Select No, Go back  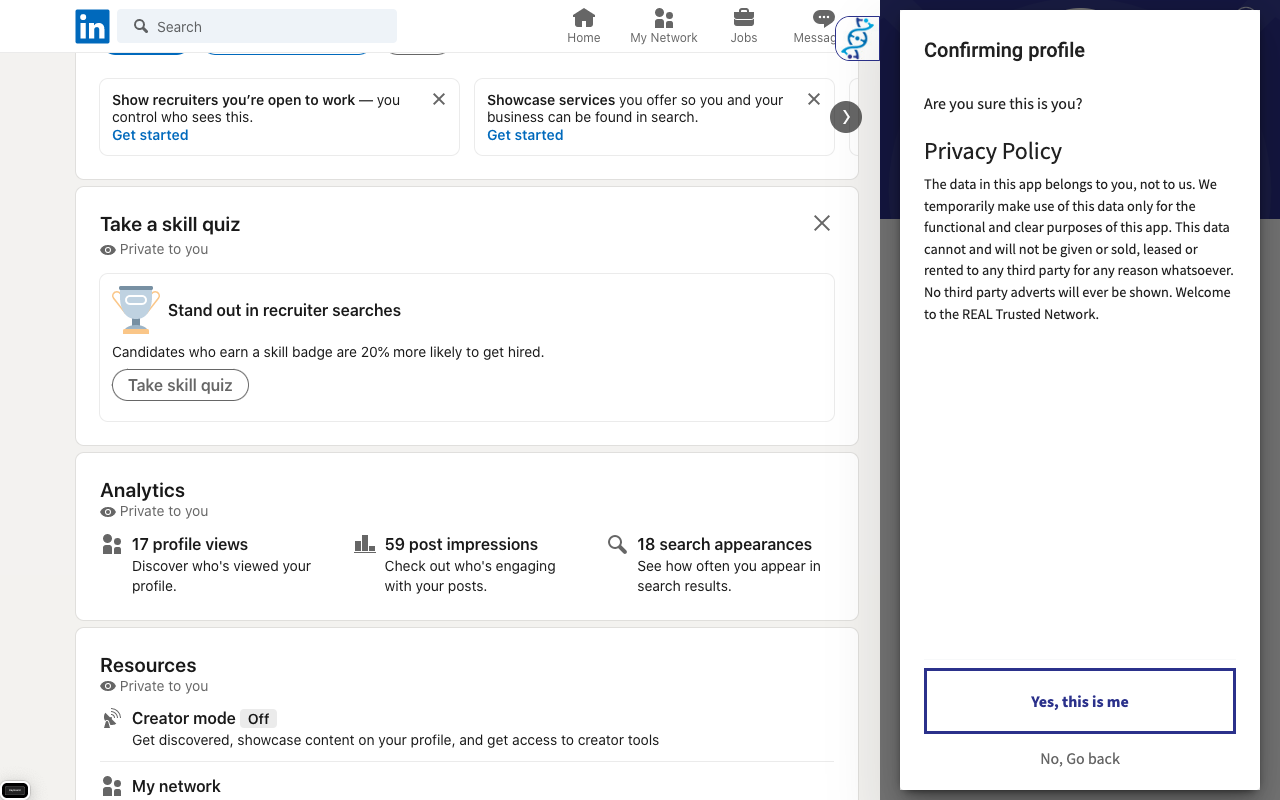coord(1079,759)
